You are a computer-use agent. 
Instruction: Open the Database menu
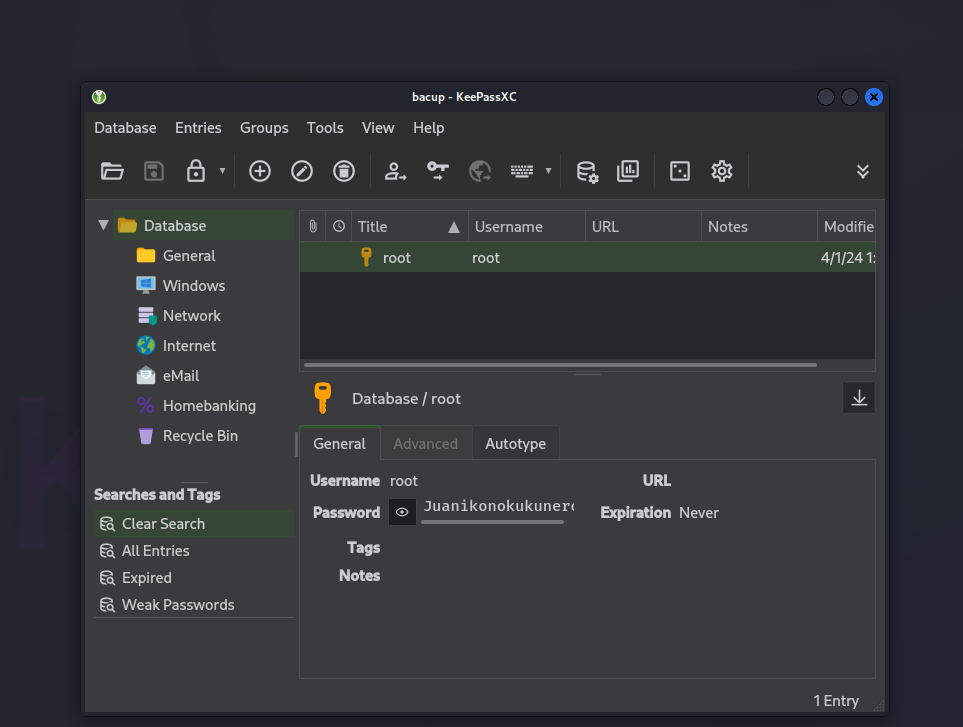click(125, 128)
